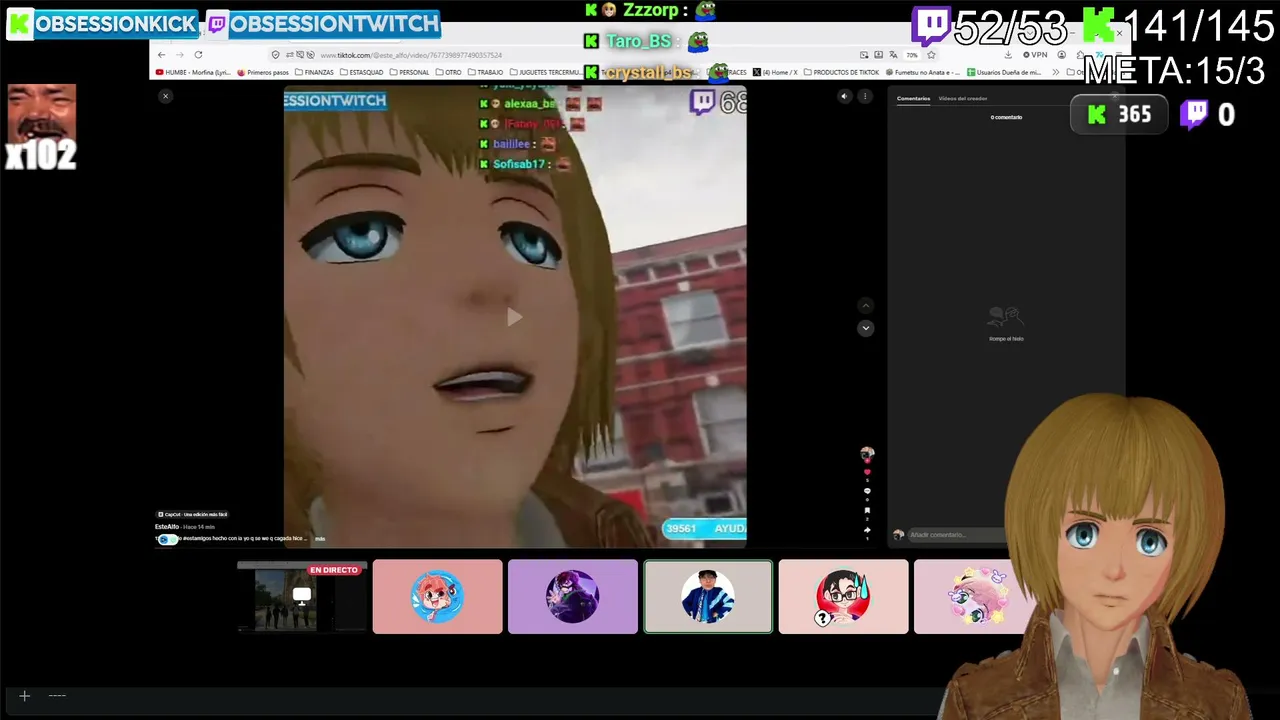Open the JUGUETES TERCERMU bookmarks folder
Screen dimensions: 1280x720
pos(545,72)
